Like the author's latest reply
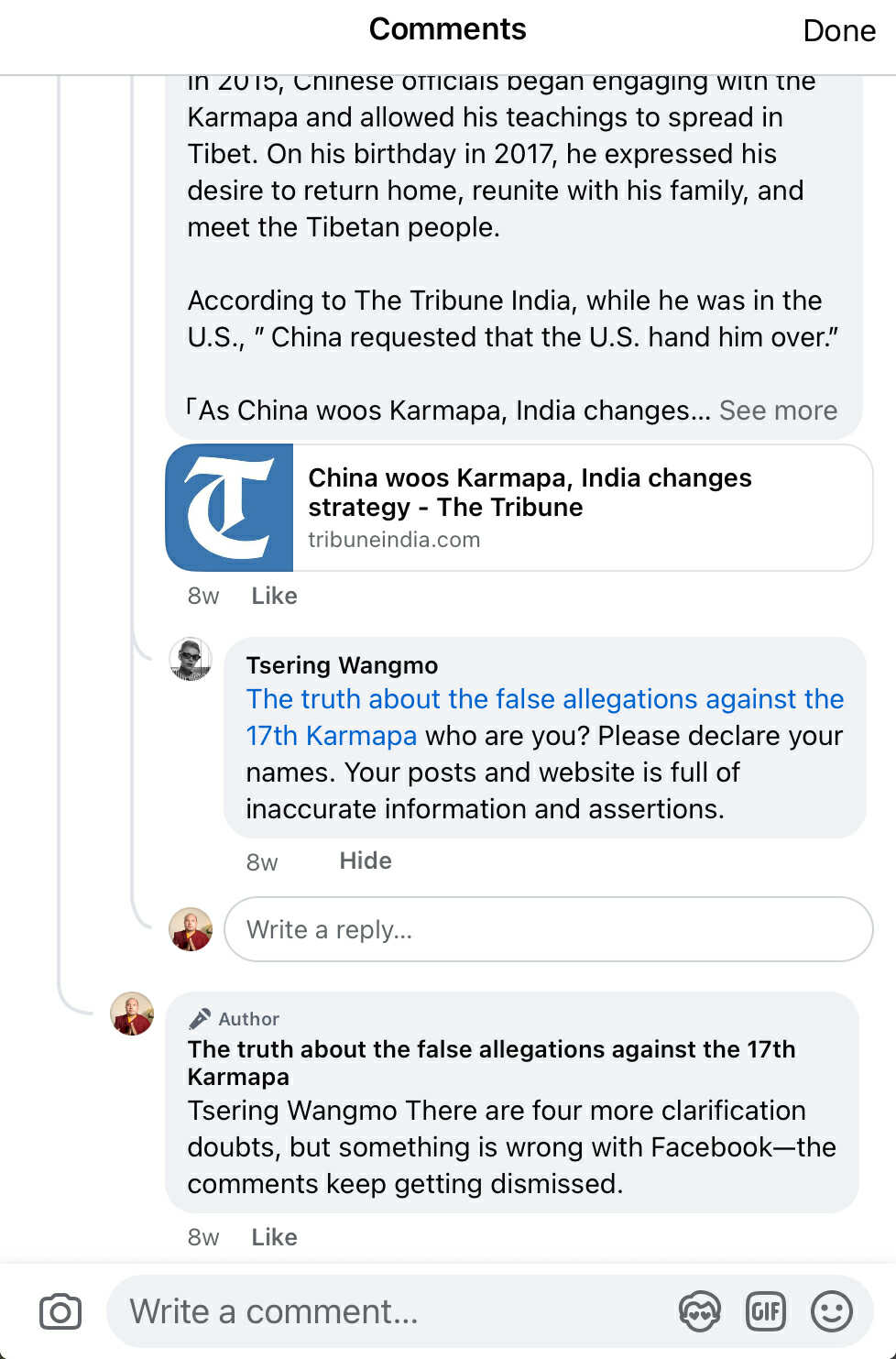The width and height of the screenshot is (896, 1359). pos(274,1237)
